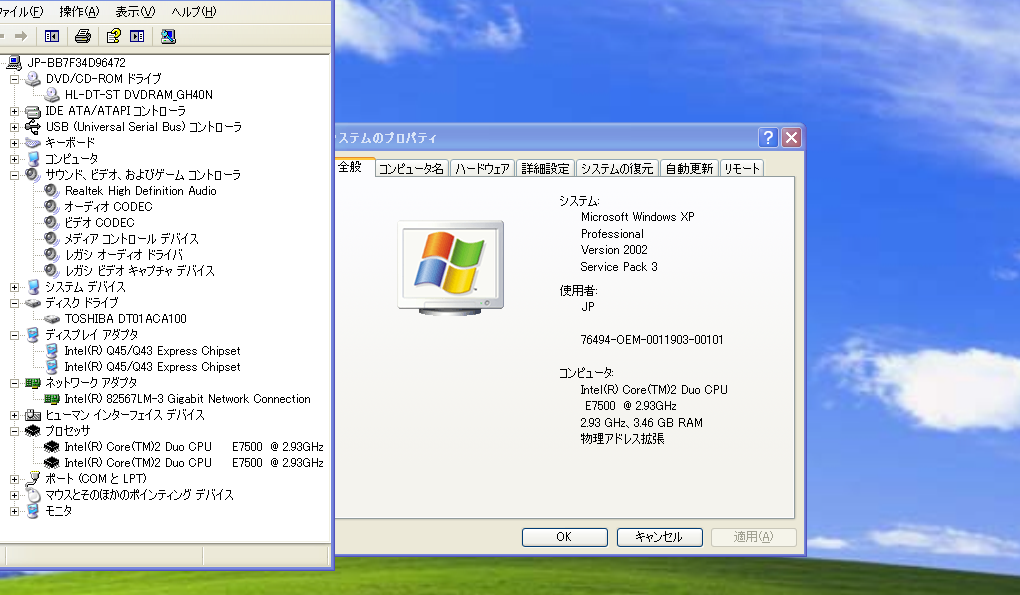Viewport: 1020px width, 595px height.
Task: Open the ヘルプ(H) menu
Action: [194, 12]
